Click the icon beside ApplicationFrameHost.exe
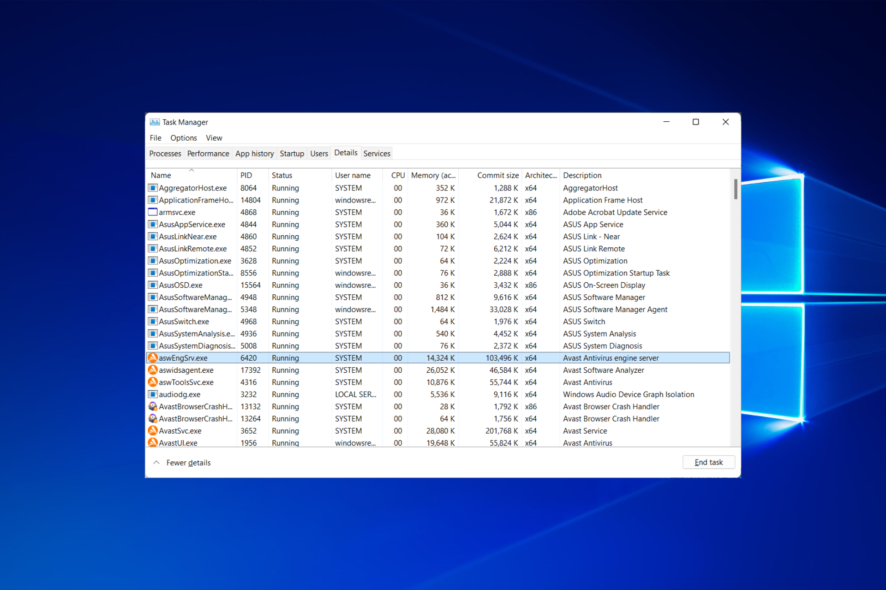This screenshot has height=590, width=886. (152, 200)
